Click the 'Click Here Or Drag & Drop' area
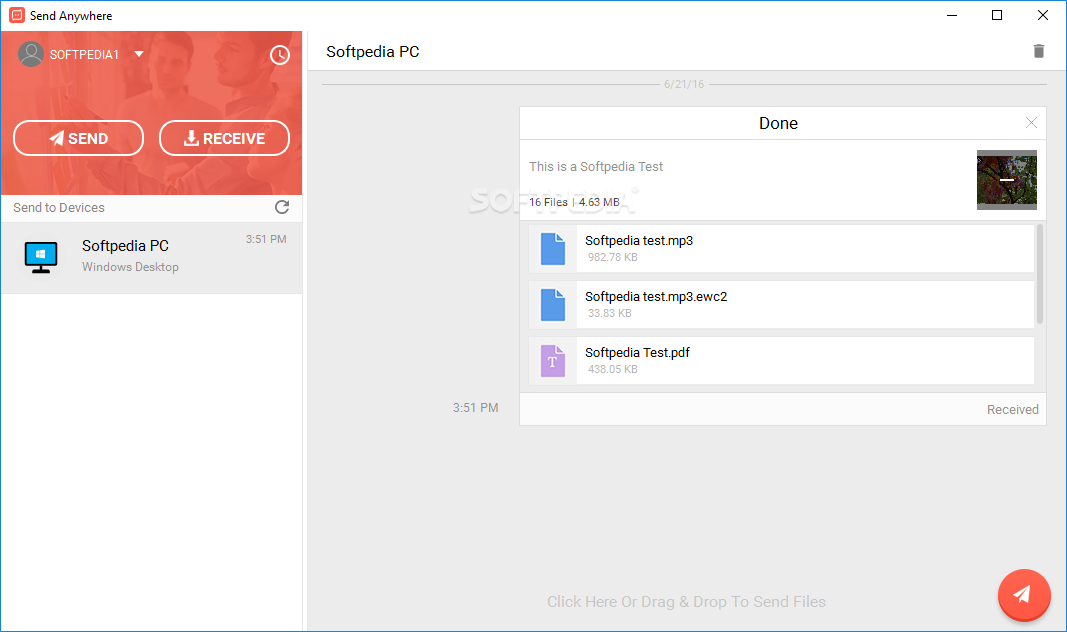The width and height of the screenshot is (1067, 632). coord(686,601)
